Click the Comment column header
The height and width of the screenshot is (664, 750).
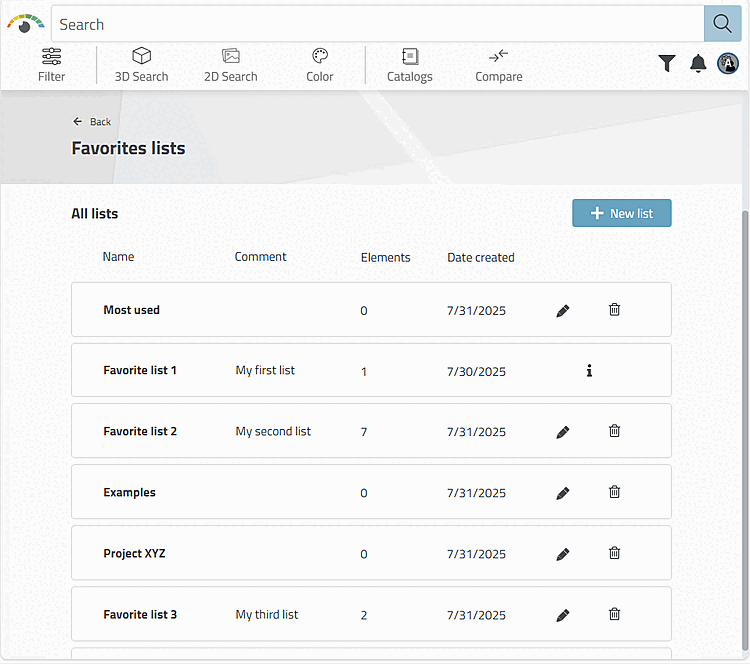coord(260,257)
